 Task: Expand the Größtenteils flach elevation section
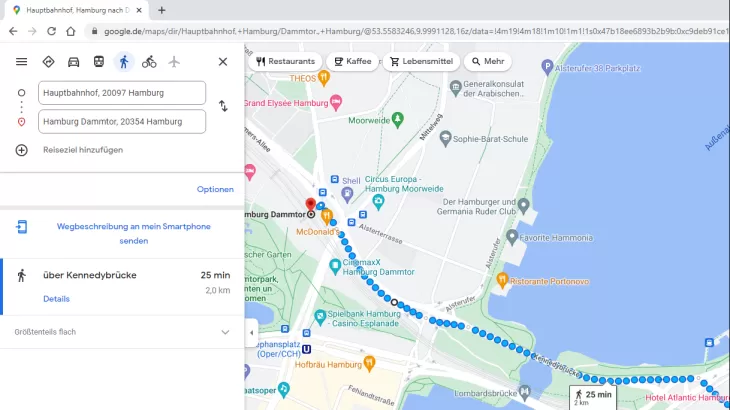point(224,332)
